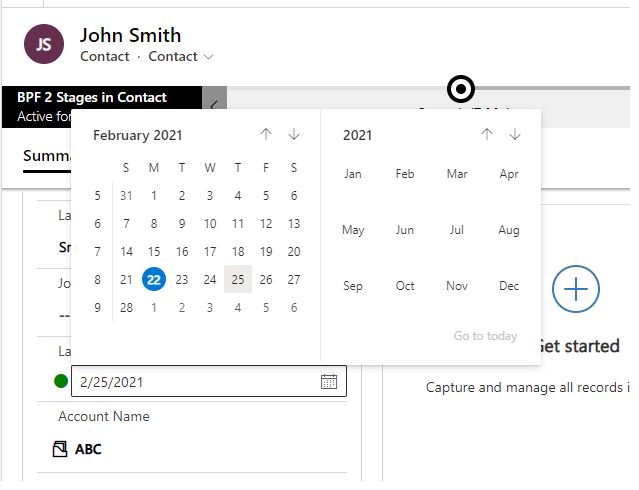Select today's date 22 highlighted blue

(154, 280)
